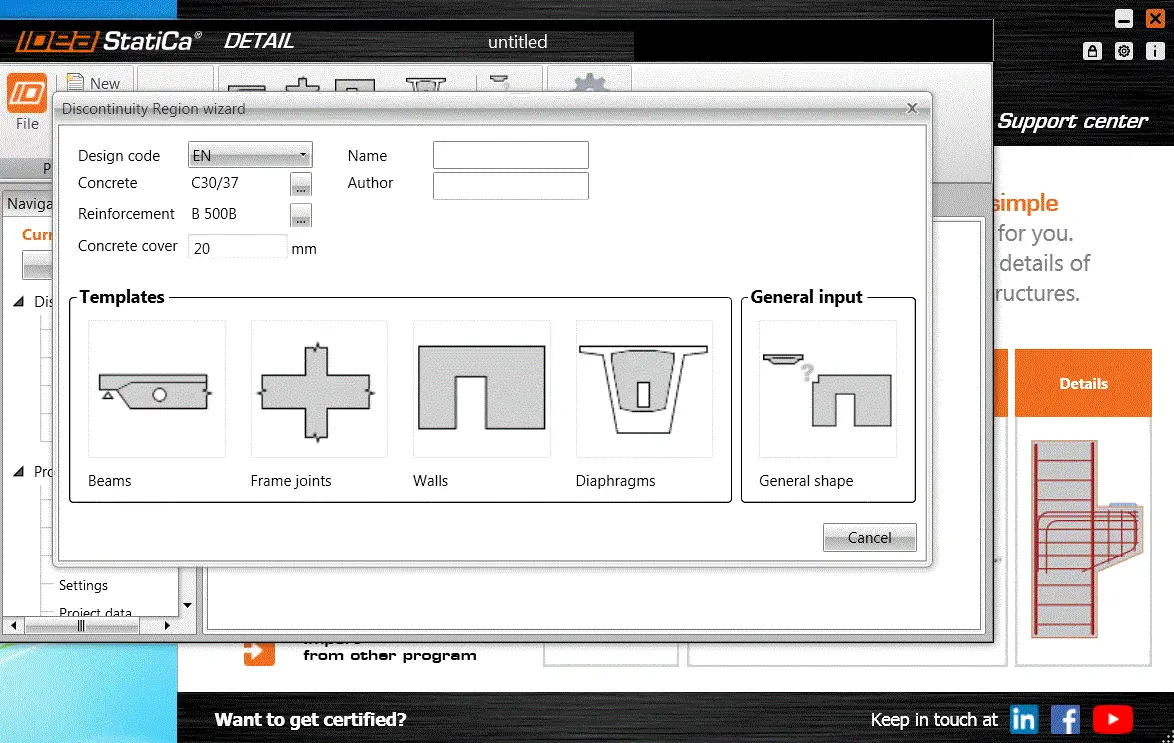Screen dimensions: 1174x743
Task: Click the navigator horizontal scrollbar thumb
Action: pos(82,625)
